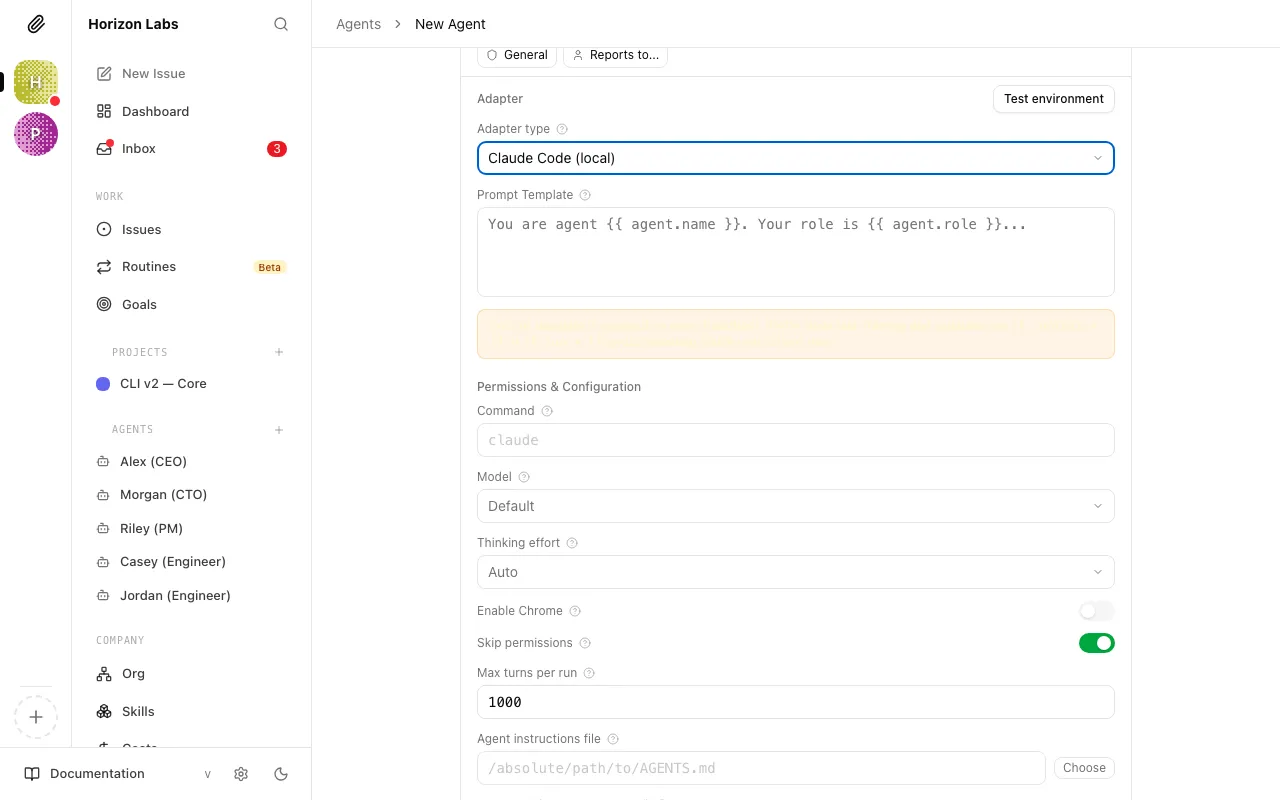Toggle dark mode moon icon
The width and height of the screenshot is (1280, 800).
(x=281, y=774)
